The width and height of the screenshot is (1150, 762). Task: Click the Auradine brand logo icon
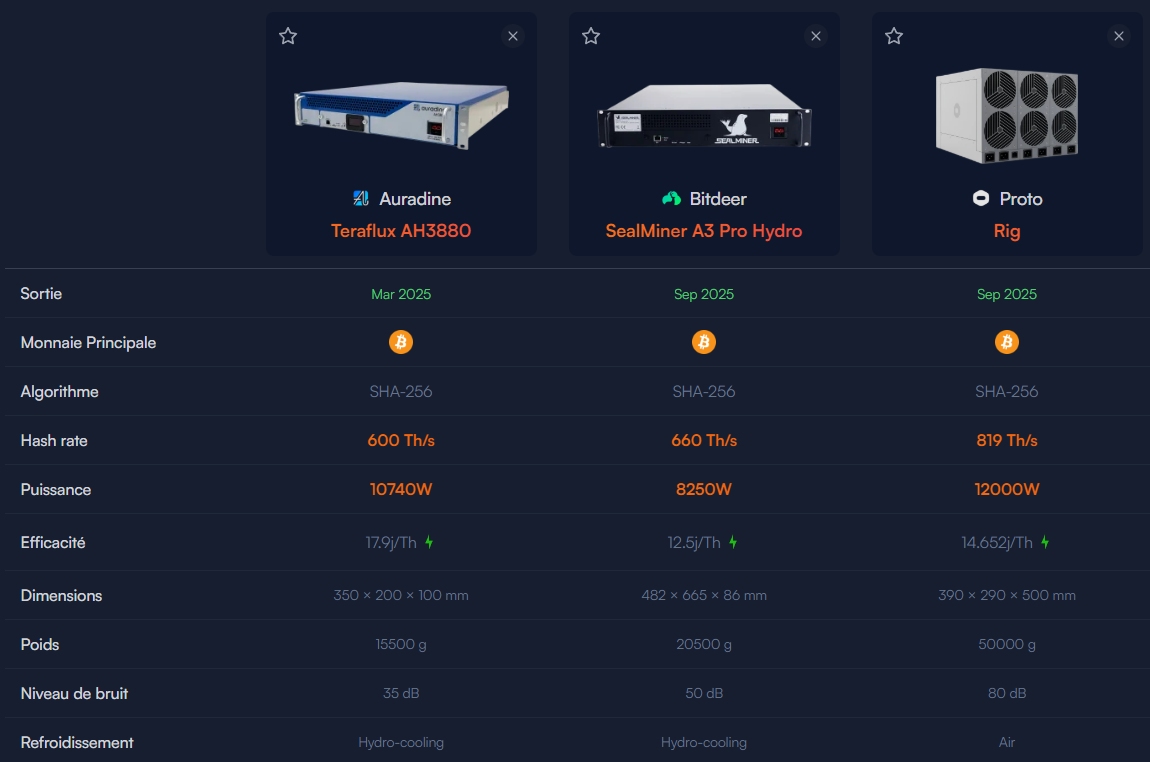[x=361, y=199]
